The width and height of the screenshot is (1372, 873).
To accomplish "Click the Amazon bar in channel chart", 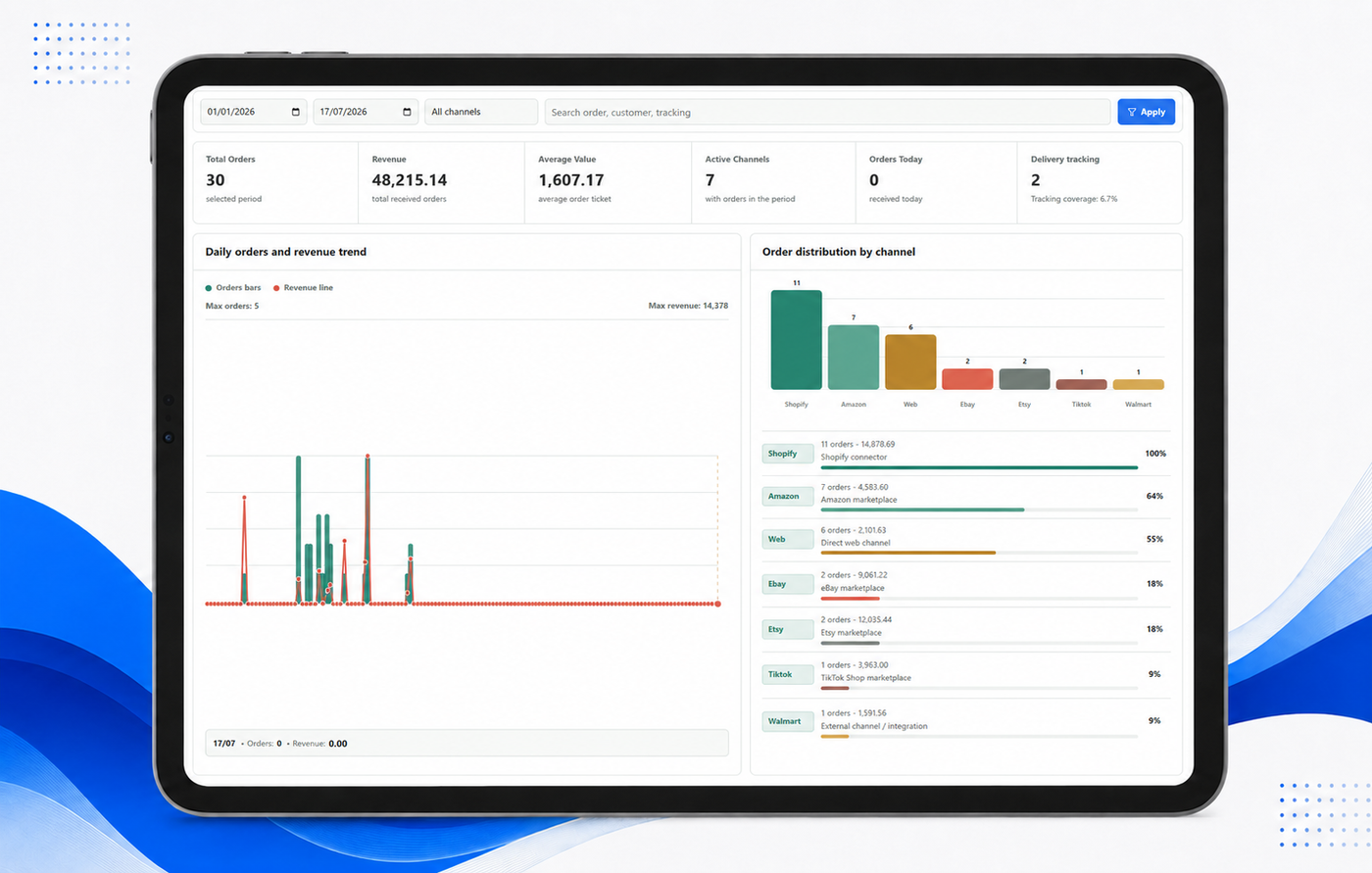I will (854, 358).
